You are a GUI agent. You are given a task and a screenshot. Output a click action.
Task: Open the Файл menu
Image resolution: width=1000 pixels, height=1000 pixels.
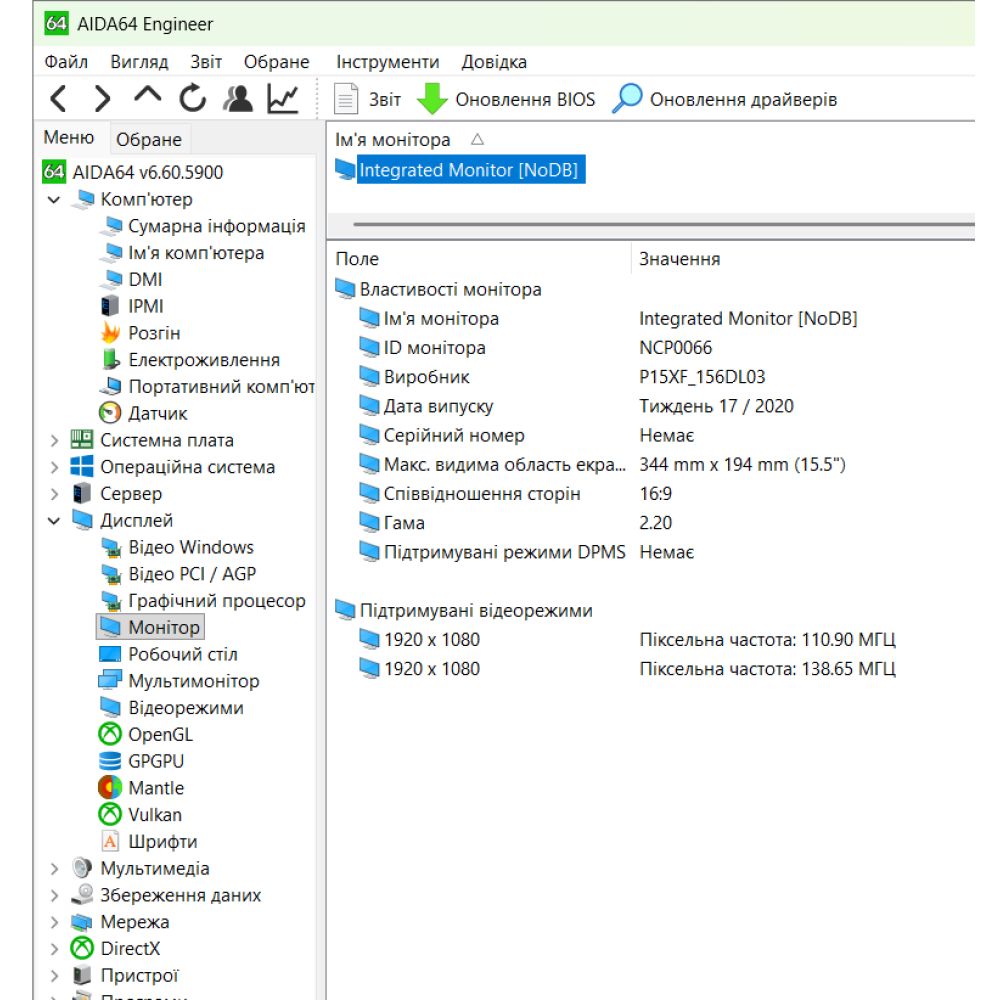click(66, 62)
